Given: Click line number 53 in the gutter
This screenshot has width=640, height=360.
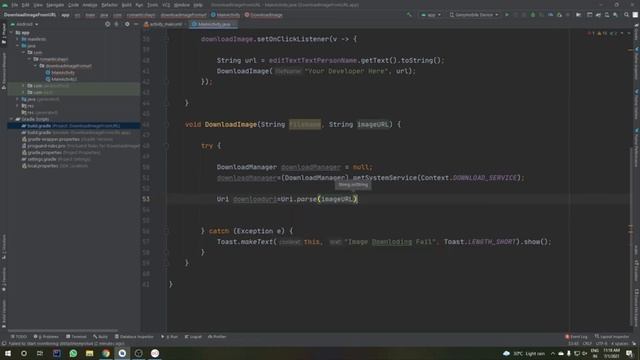Looking at the screenshot, I should pos(146,199).
